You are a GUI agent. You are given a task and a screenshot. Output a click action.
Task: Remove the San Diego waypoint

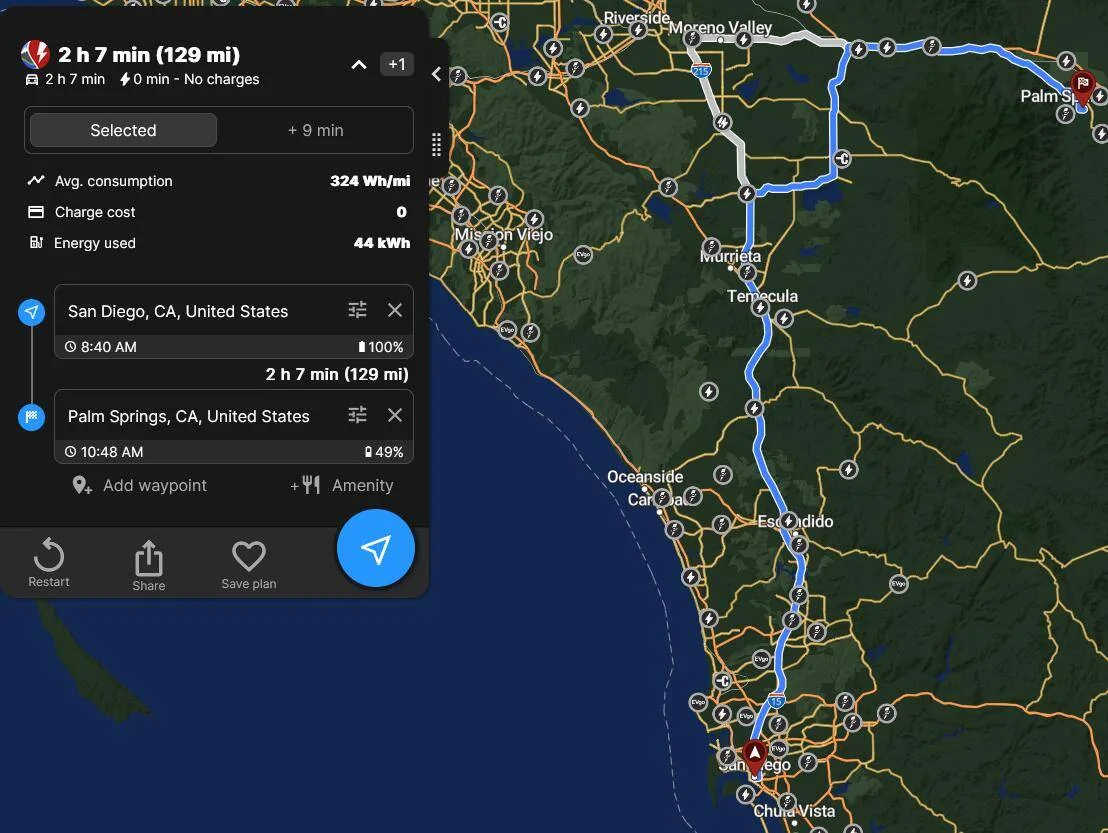(x=395, y=310)
